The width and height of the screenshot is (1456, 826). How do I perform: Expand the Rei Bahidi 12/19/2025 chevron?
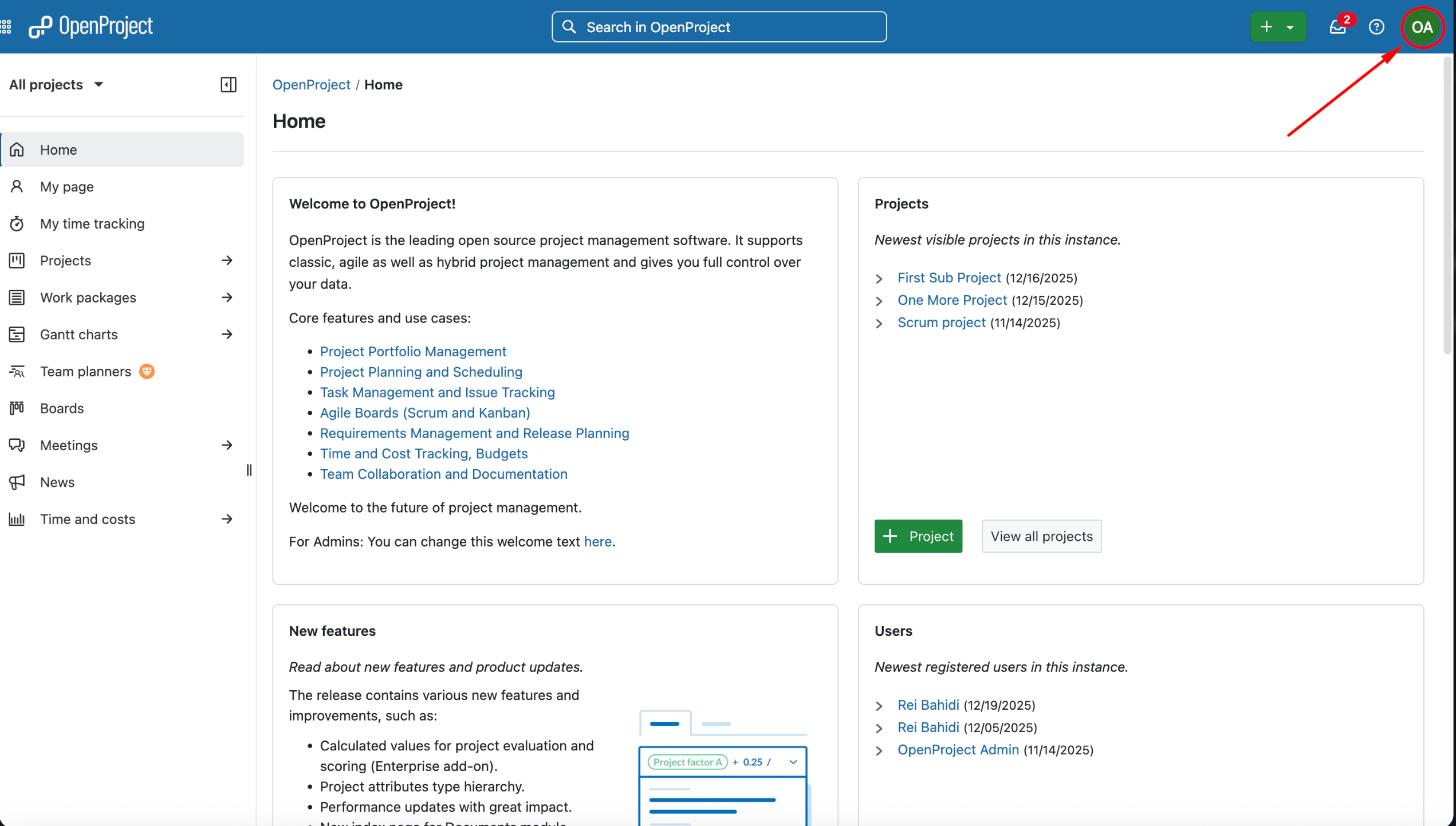[x=879, y=706]
